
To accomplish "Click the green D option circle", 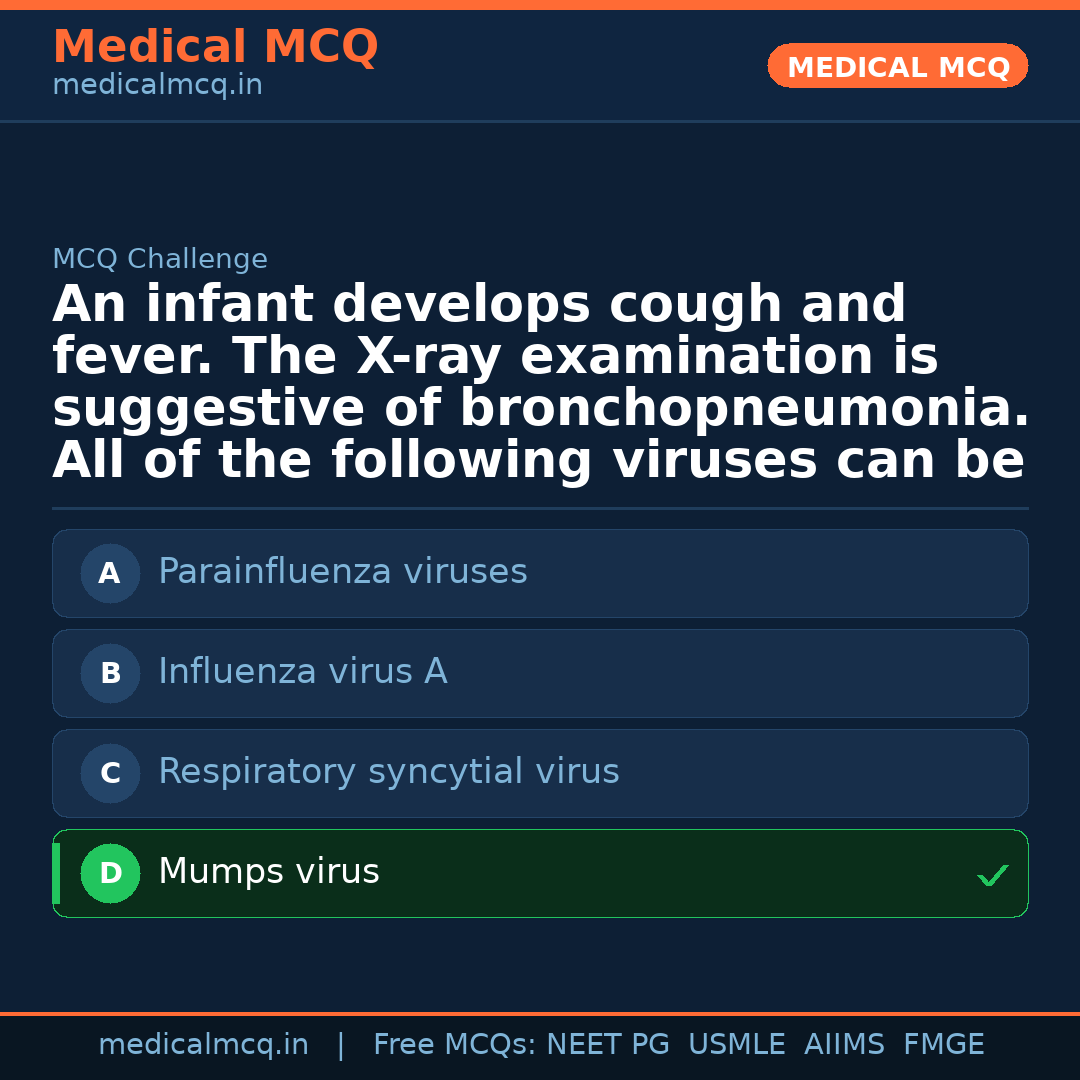I will pyautogui.click(x=110, y=874).
